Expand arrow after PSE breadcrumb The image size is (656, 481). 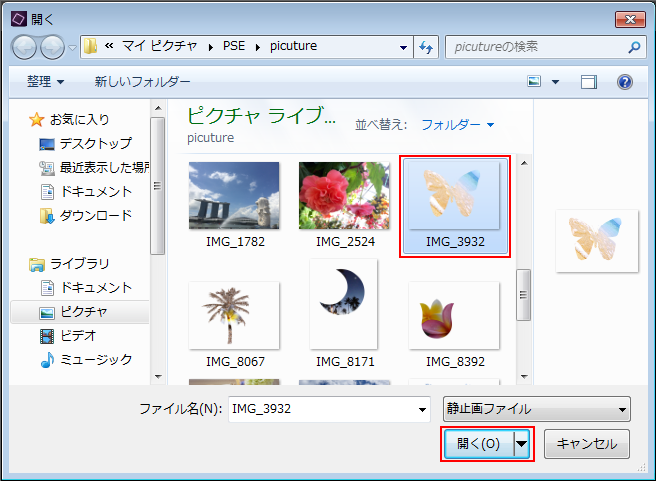pyautogui.click(x=258, y=47)
